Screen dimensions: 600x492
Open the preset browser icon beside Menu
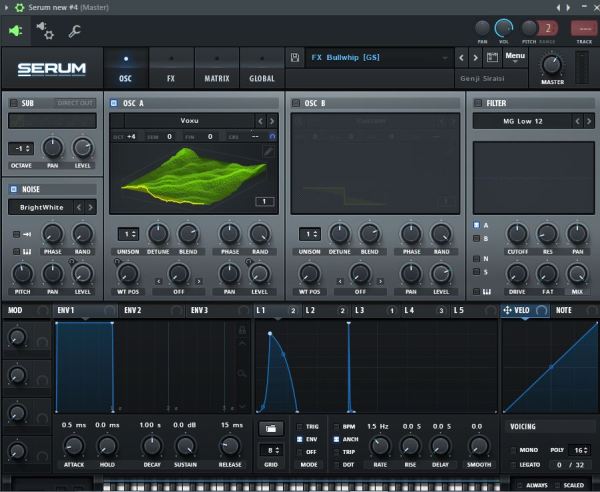pos(492,57)
